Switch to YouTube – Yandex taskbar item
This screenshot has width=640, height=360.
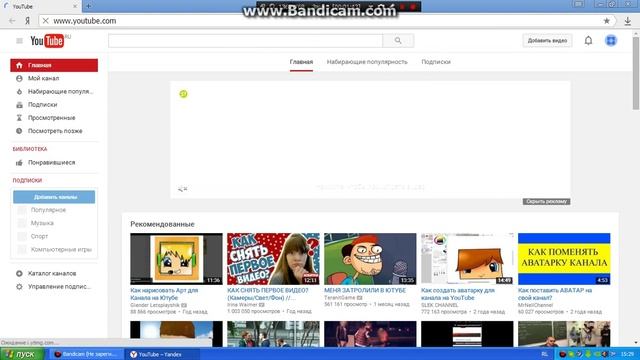tap(162, 354)
